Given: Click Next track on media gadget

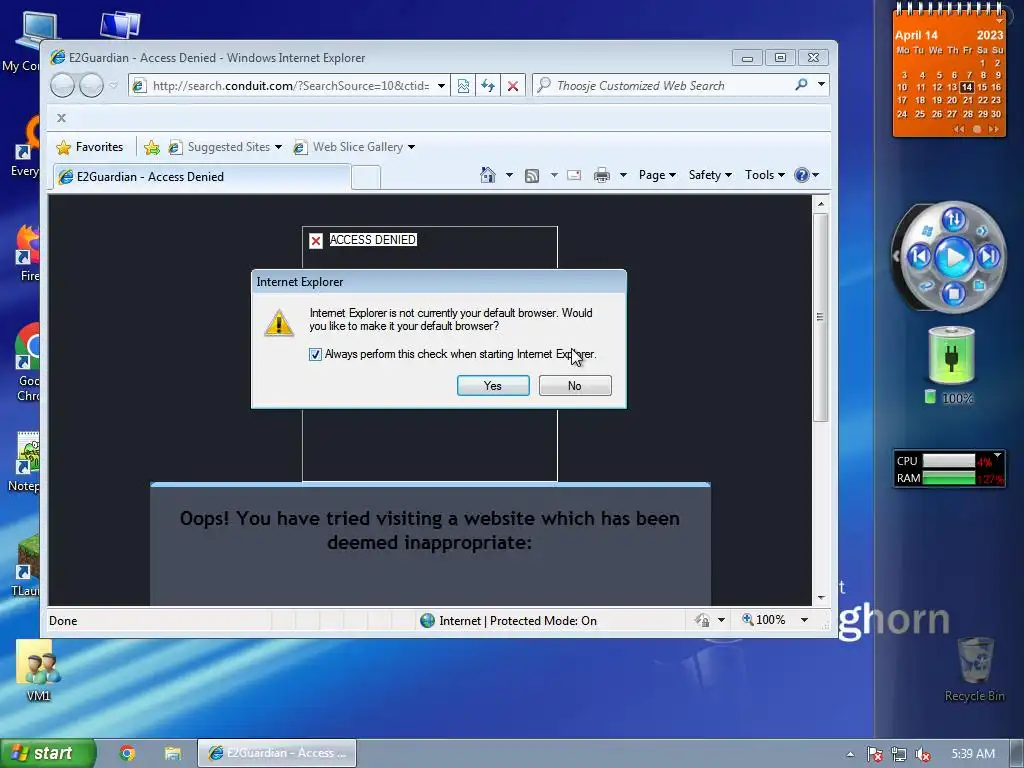Looking at the screenshot, I should pos(989,256).
